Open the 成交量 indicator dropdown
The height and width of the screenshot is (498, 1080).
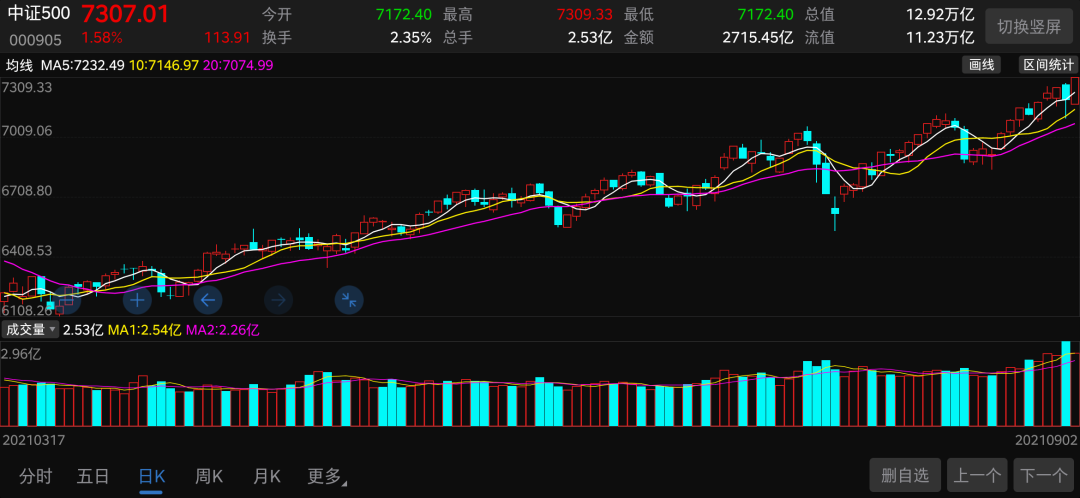pos(32,329)
